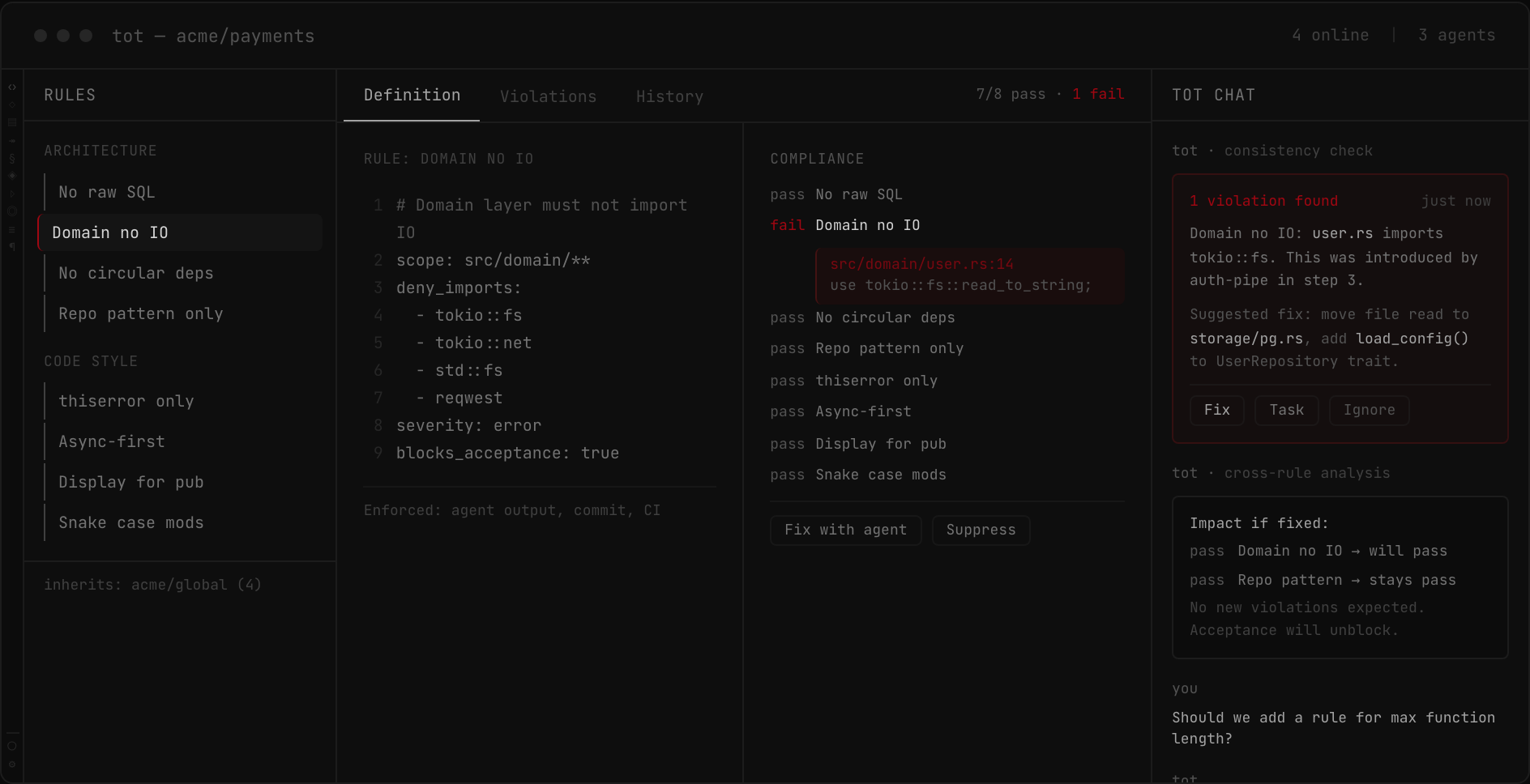Open the stacked-rows table icon in the rail
Viewport: 1530px width, 784px height.
[12, 122]
